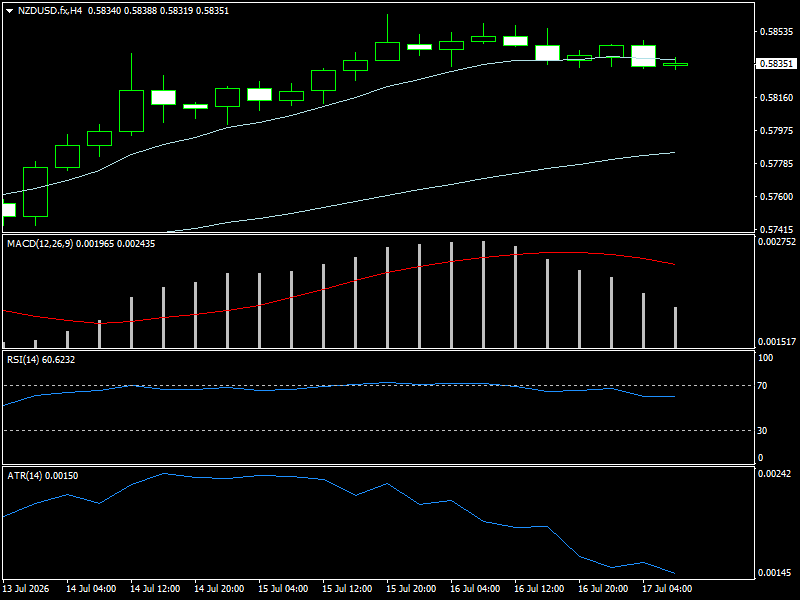Select RSI level label 30
Screen dimensions: 800x600
pos(762,431)
